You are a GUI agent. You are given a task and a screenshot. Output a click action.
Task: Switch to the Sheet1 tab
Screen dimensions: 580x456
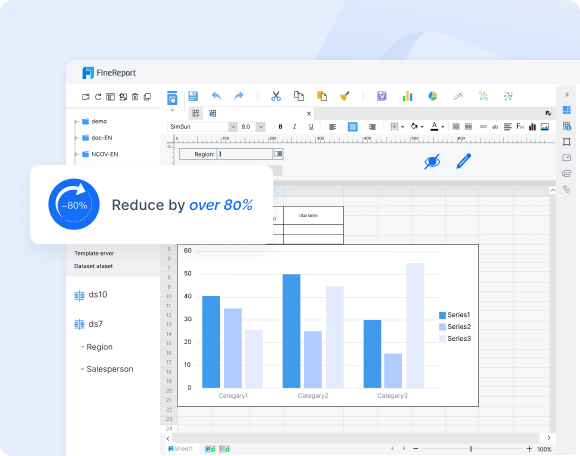[x=181, y=449]
